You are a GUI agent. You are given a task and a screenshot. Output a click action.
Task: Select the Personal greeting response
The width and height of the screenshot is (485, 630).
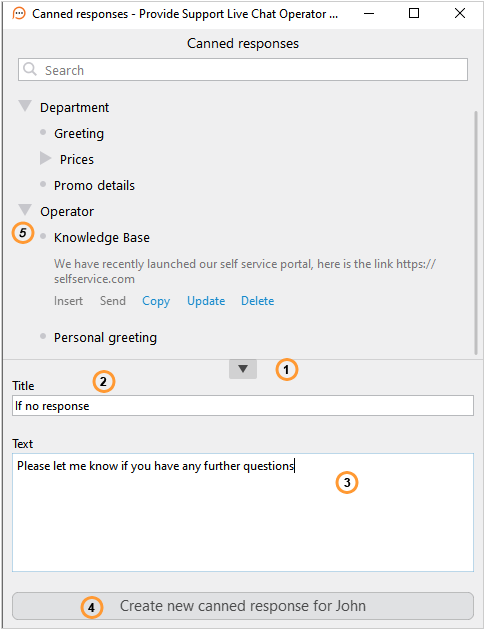(x=105, y=338)
